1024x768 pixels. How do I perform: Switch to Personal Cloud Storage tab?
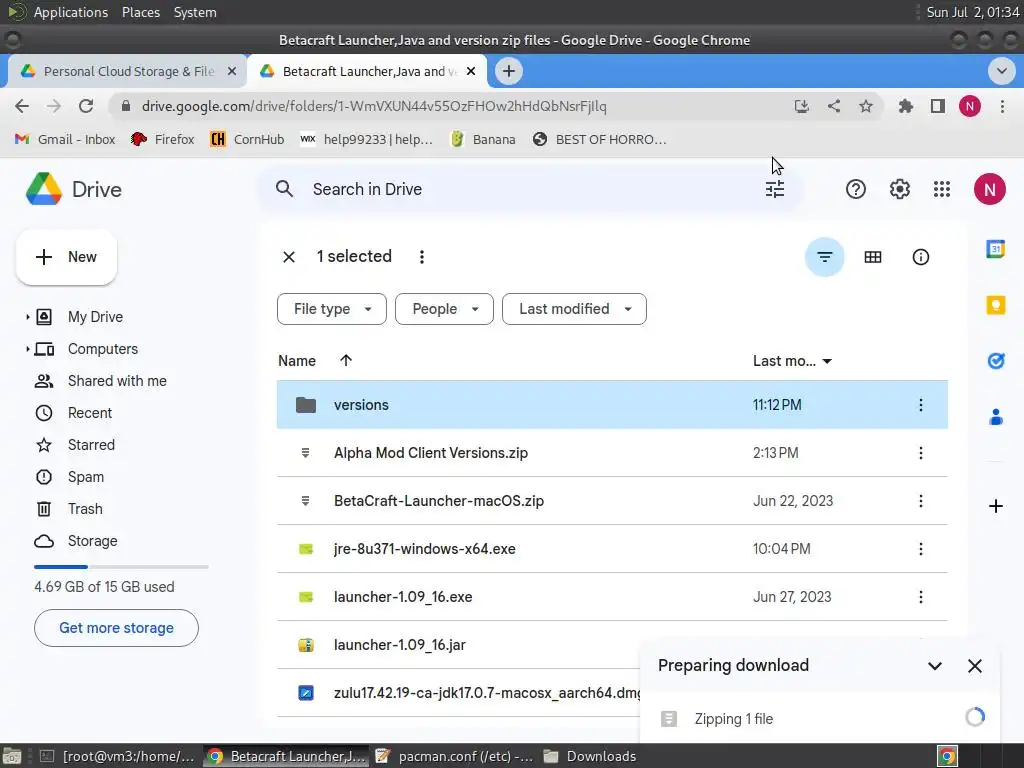click(127, 71)
